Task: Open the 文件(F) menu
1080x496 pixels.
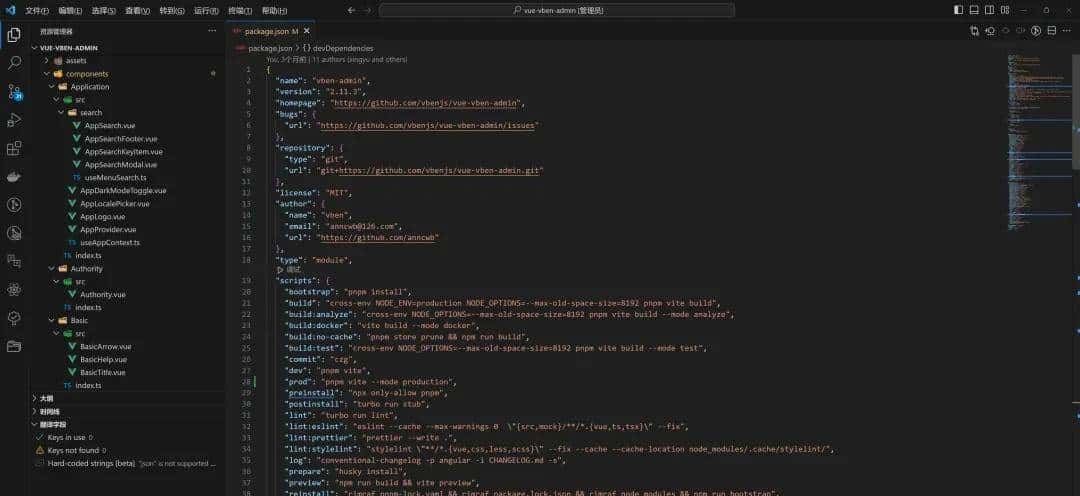Action: pos(37,10)
